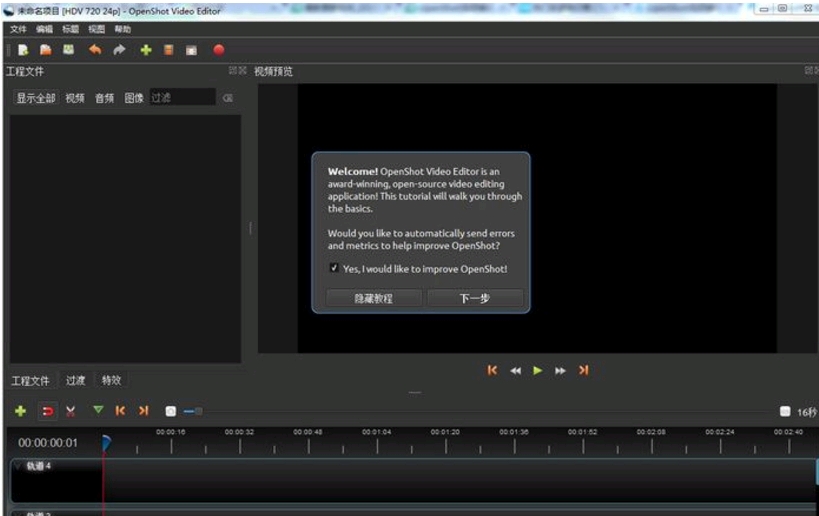This screenshot has height=516, width=819.
Task: Filter files by 音频
Action: pyautogui.click(x=104, y=98)
